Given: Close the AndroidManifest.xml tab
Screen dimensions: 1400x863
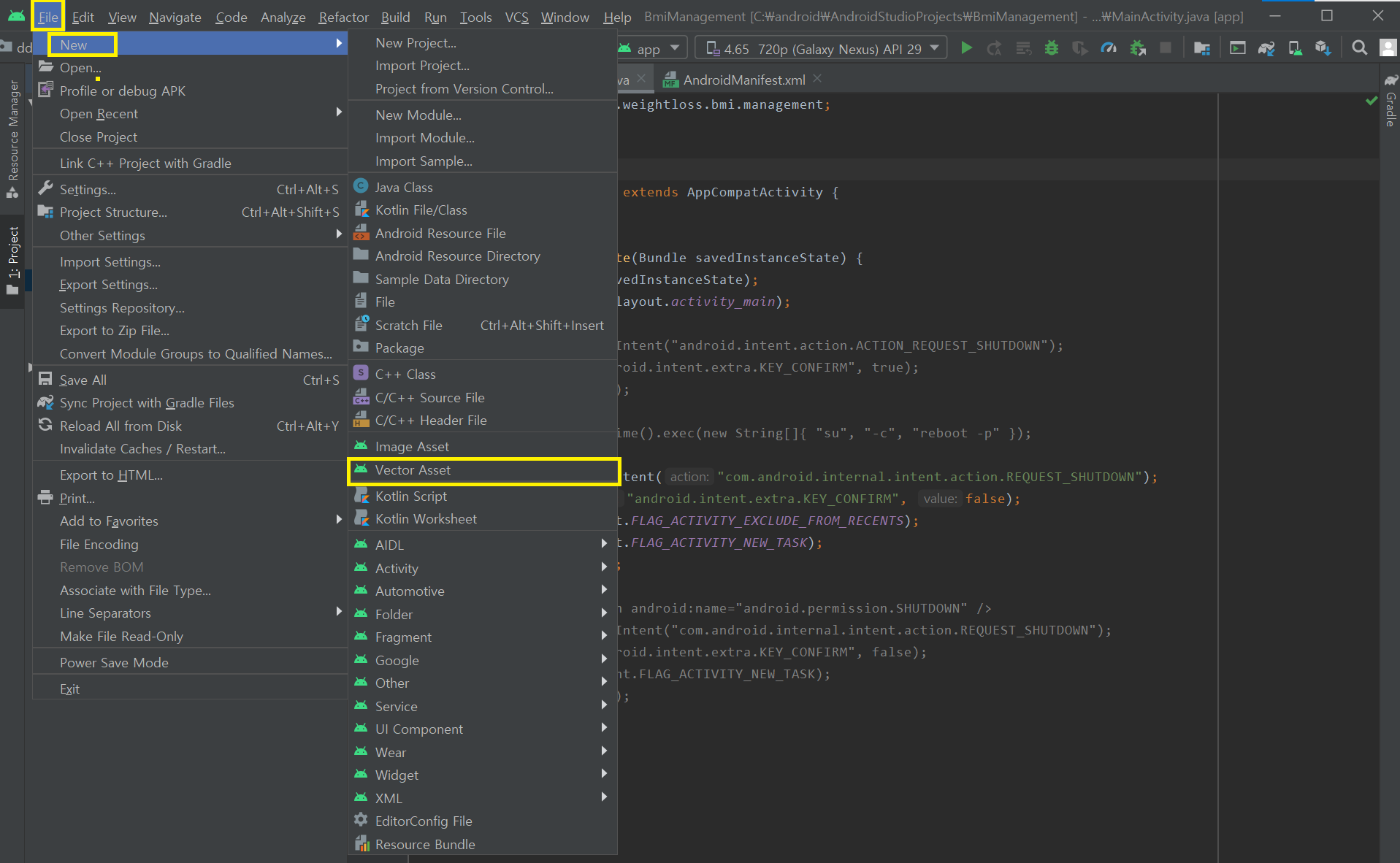Looking at the screenshot, I should [x=817, y=78].
